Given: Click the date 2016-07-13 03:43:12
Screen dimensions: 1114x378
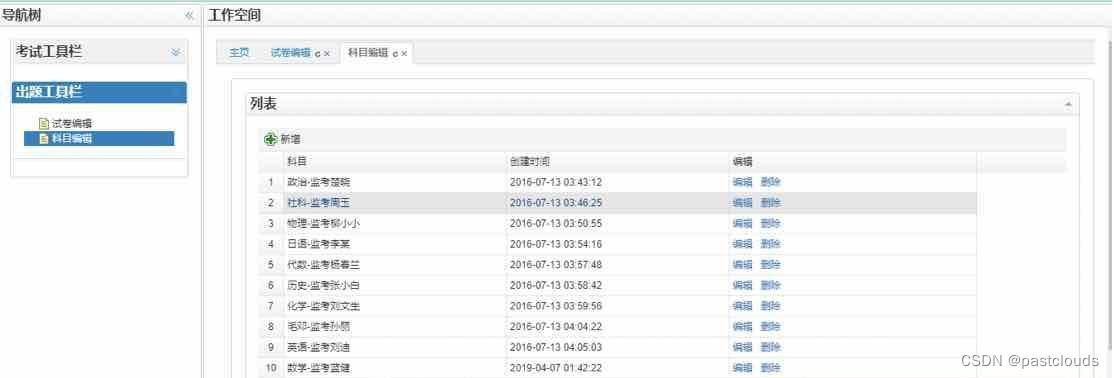Looking at the screenshot, I should 556,182.
